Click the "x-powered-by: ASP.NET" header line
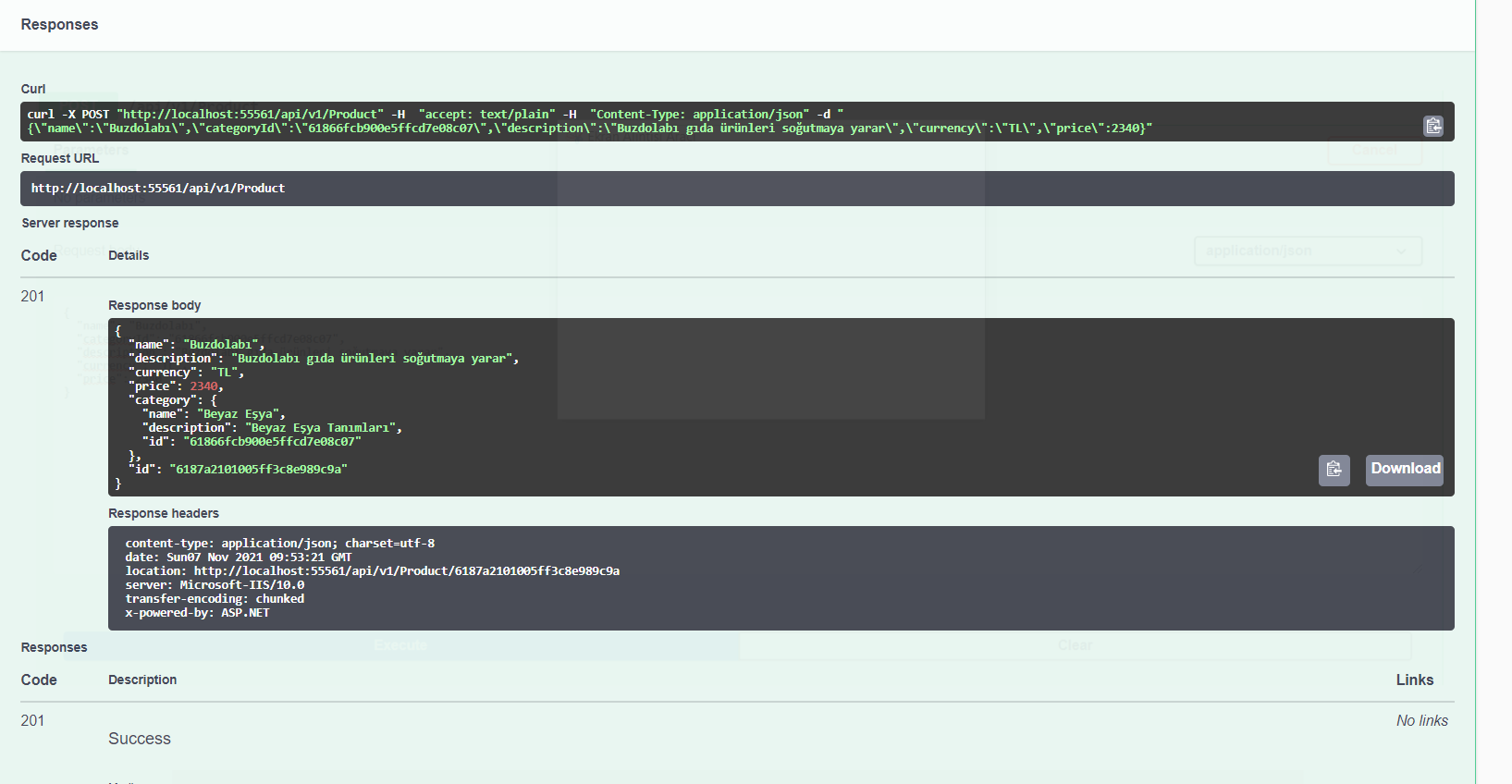The width and height of the screenshot is (1512, 784). click(197, 613)
